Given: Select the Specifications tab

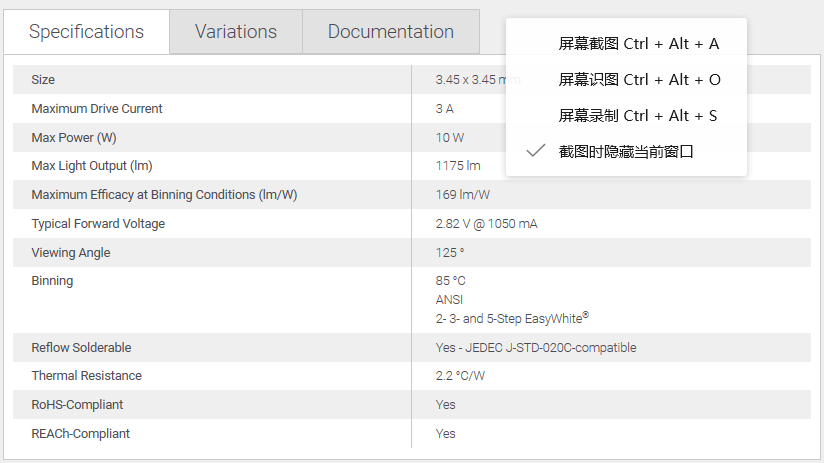Looking at the screenshot, I should (x=86, y=32).
